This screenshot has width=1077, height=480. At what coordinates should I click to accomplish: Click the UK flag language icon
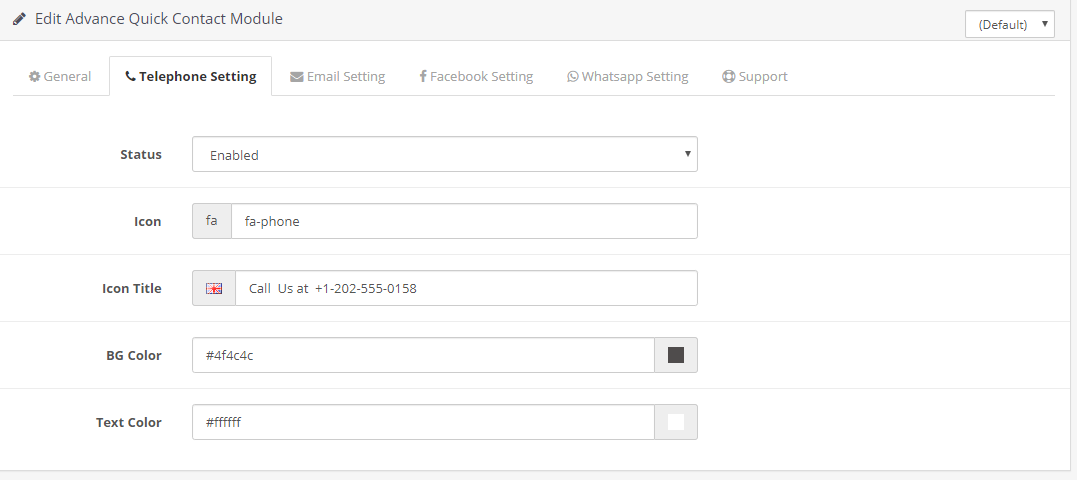[214, 288]
